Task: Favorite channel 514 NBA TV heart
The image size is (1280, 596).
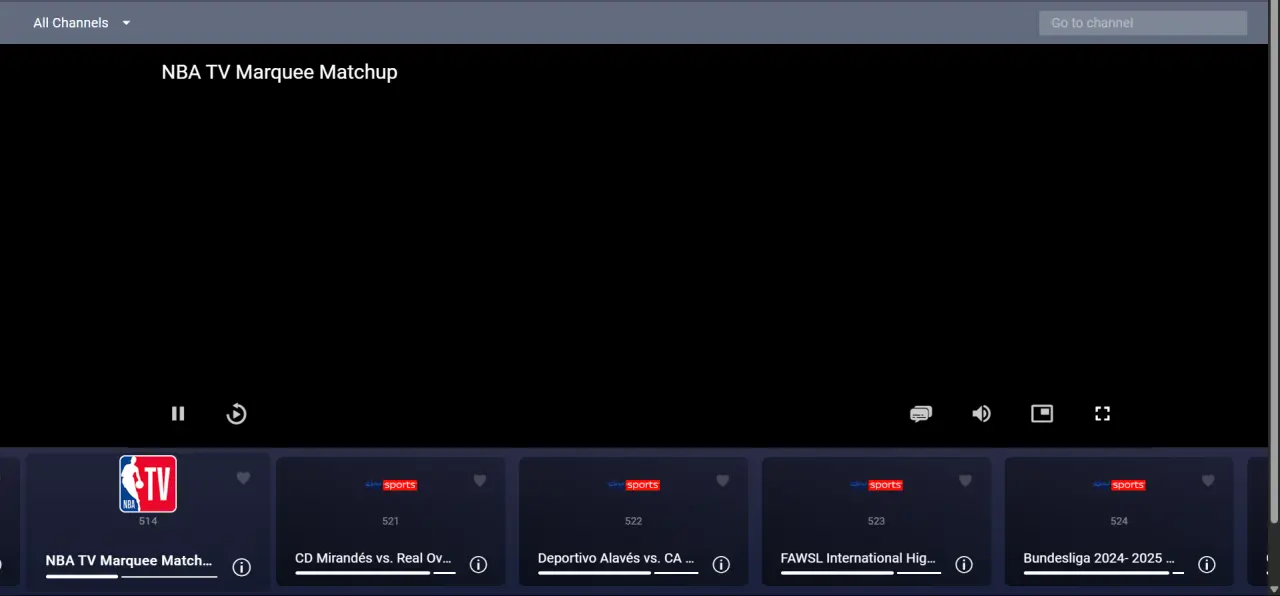Action: 243,479
